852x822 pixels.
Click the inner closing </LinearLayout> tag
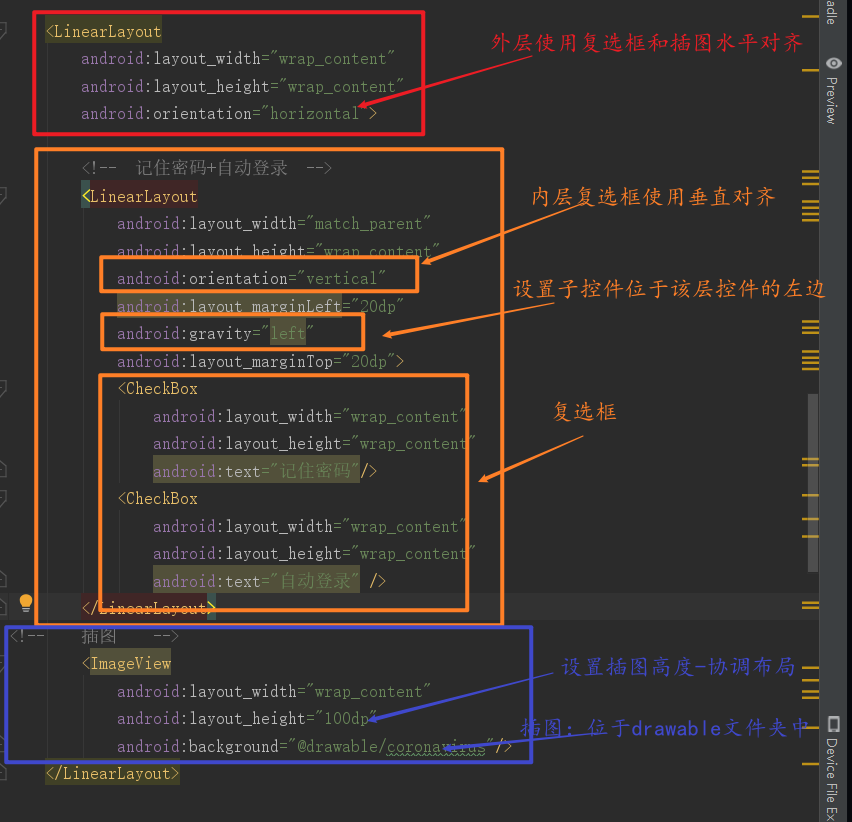(x=148, y=608)
